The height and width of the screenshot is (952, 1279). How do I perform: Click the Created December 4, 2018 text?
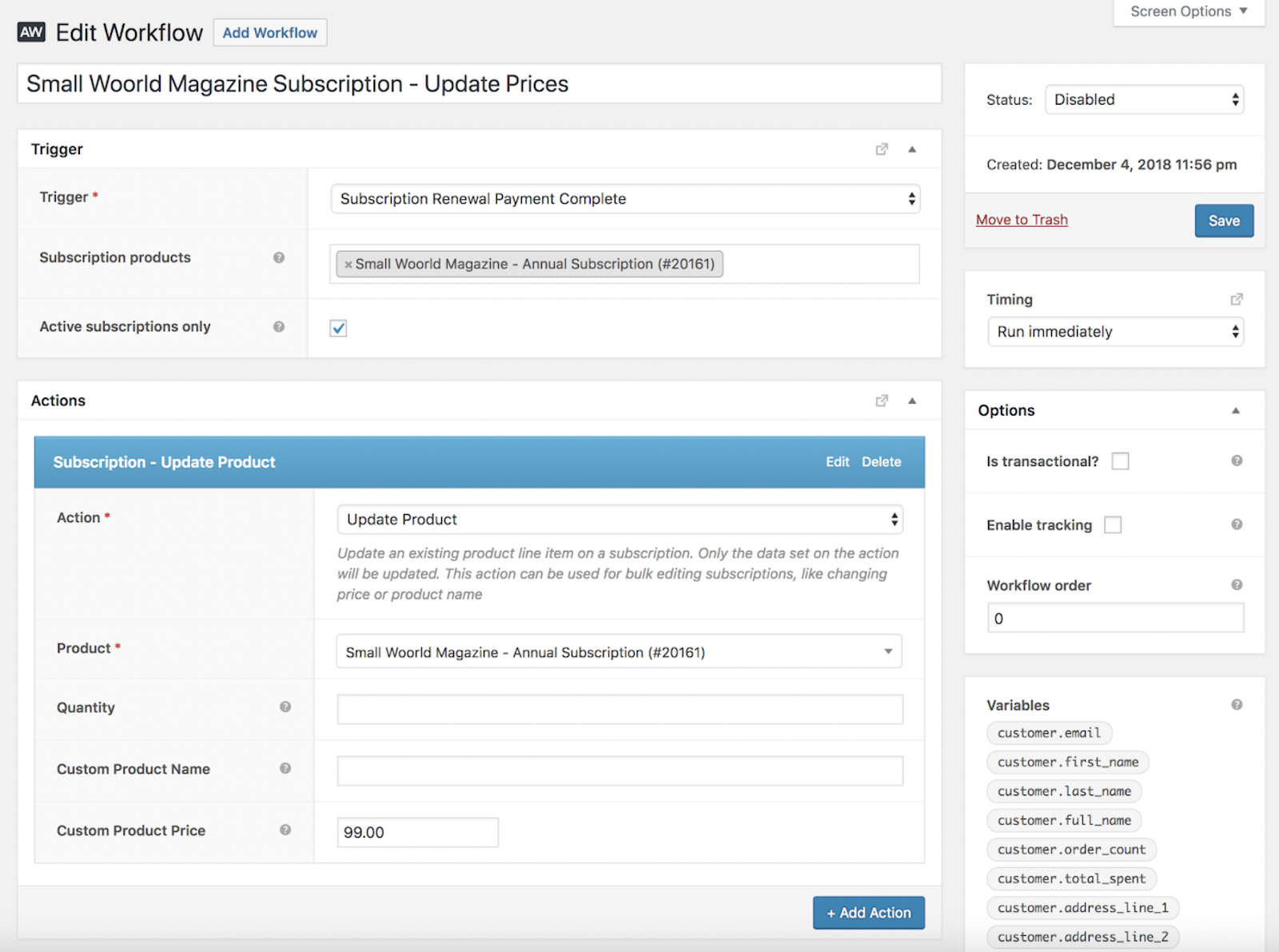(1111, 165)
